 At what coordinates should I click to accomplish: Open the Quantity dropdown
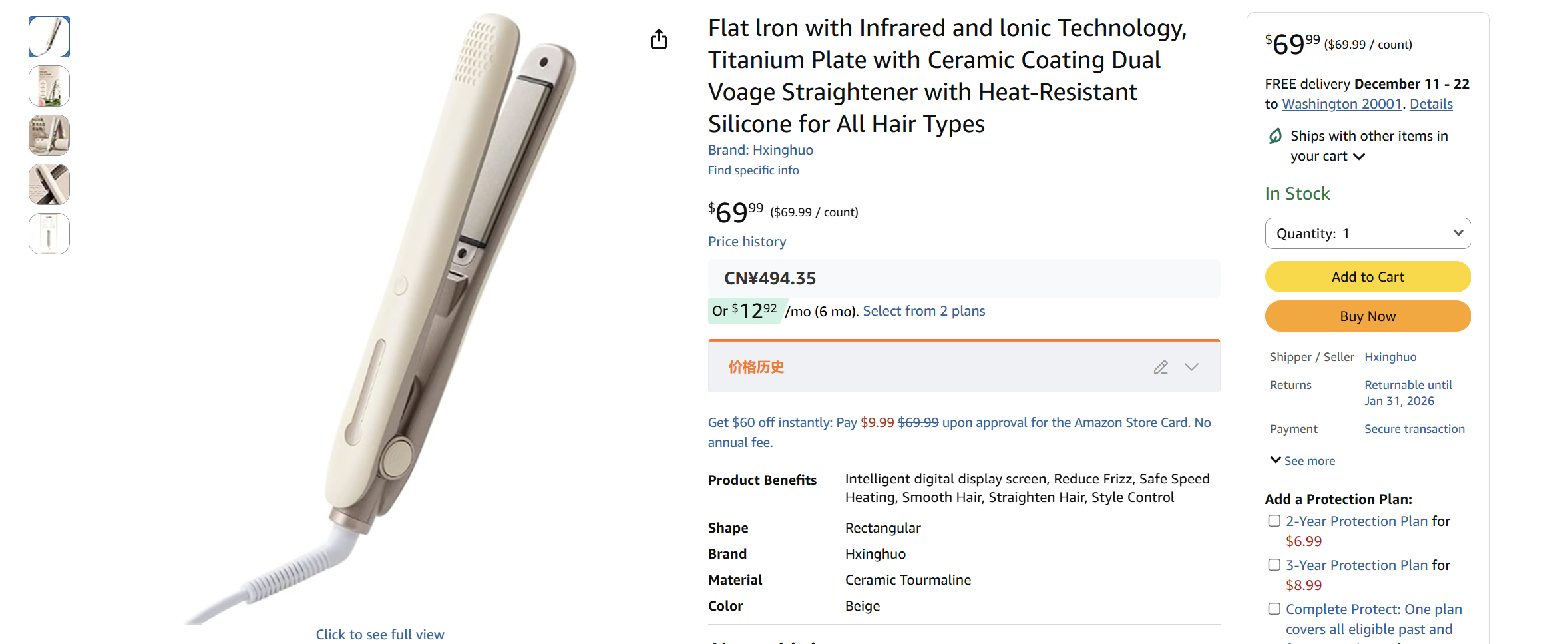click(1368, 233)
